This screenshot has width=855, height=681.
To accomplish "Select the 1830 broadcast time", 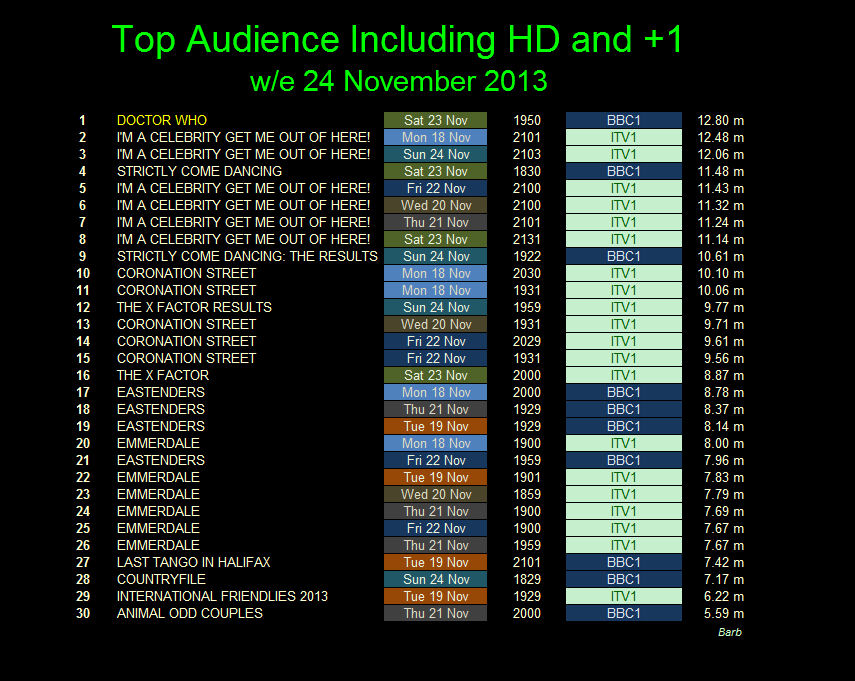I will click(526, 171).
